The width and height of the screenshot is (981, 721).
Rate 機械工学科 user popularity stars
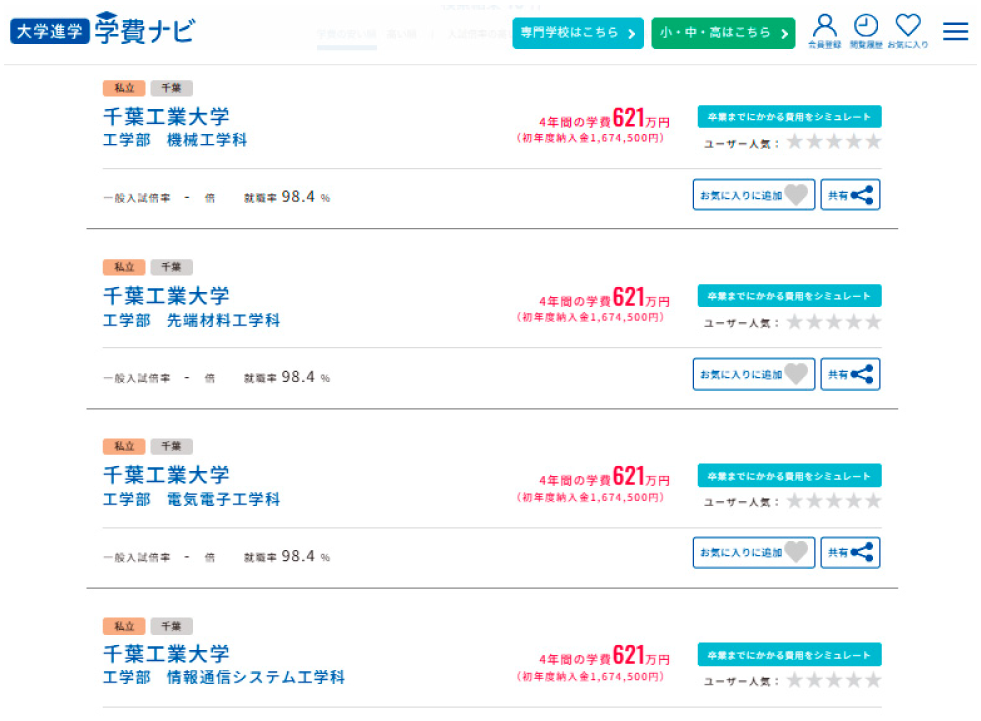(834, 142)
